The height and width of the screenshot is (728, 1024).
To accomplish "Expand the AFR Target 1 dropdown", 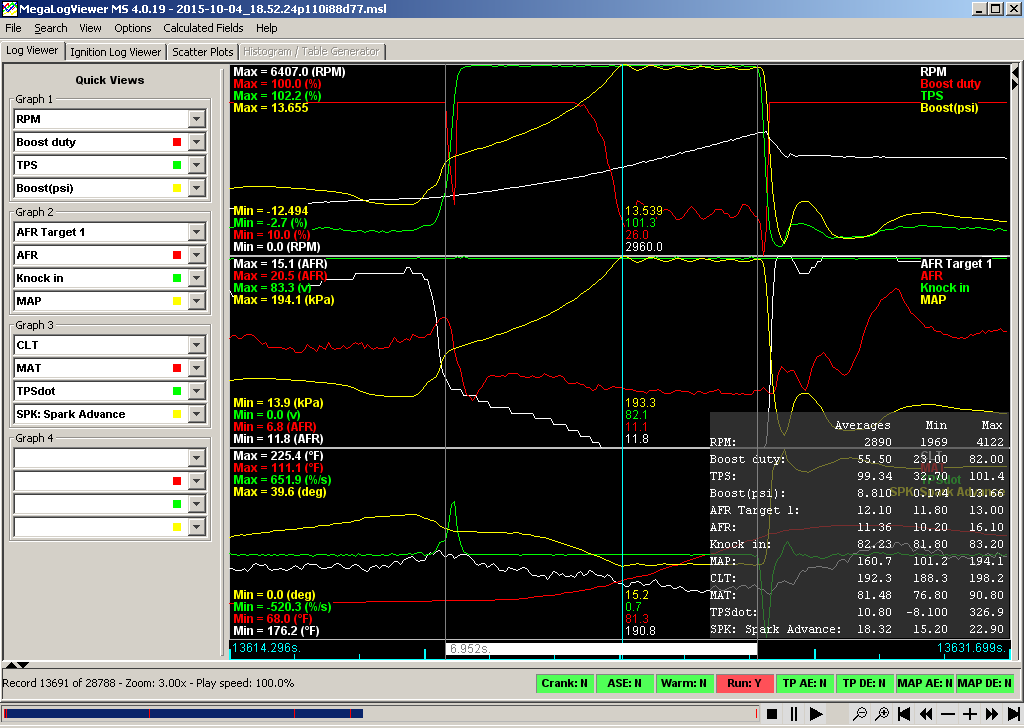I will pyautogui.click(x=196, y=232).
